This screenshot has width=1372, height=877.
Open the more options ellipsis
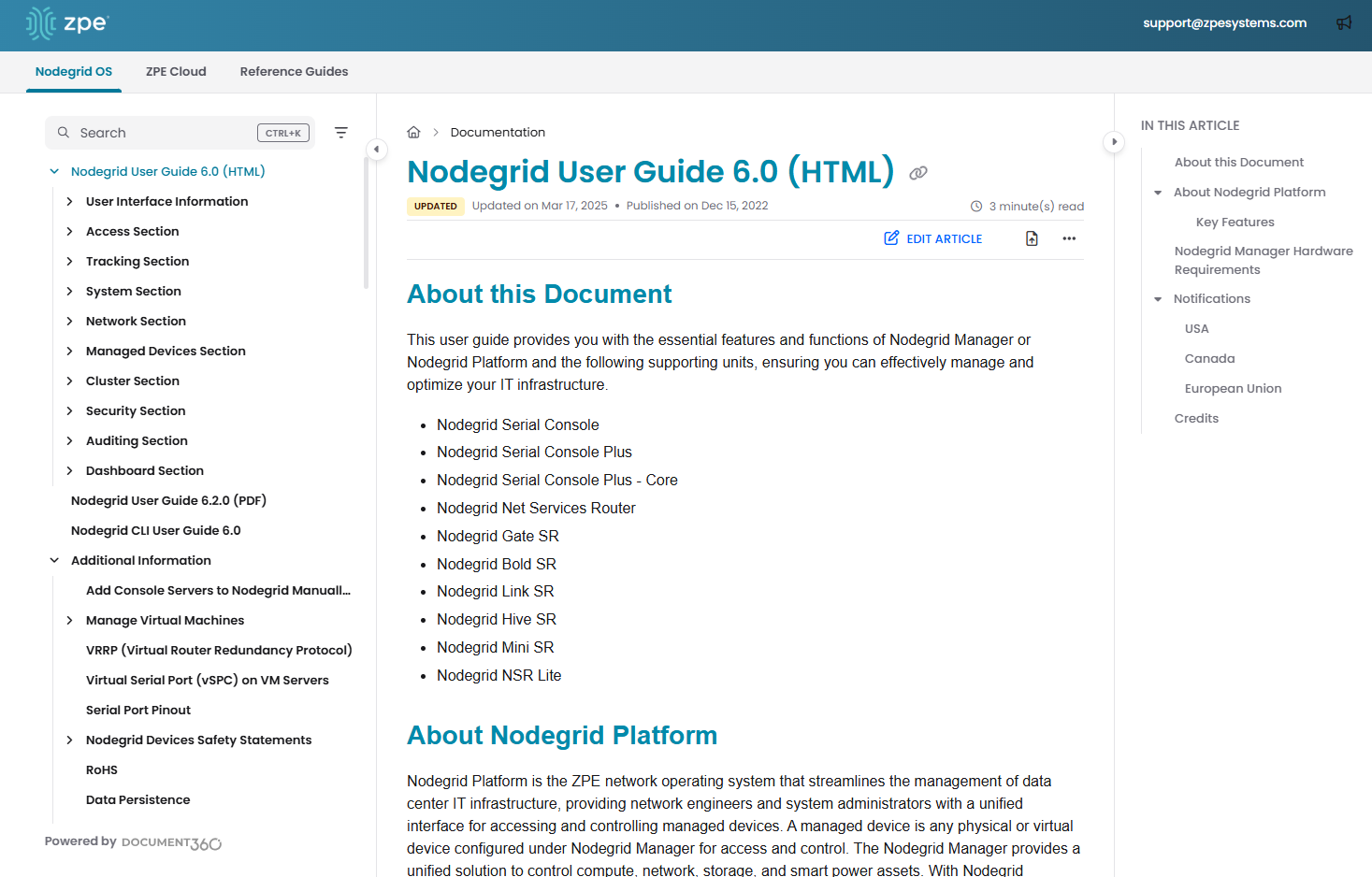pos(1069,238)
